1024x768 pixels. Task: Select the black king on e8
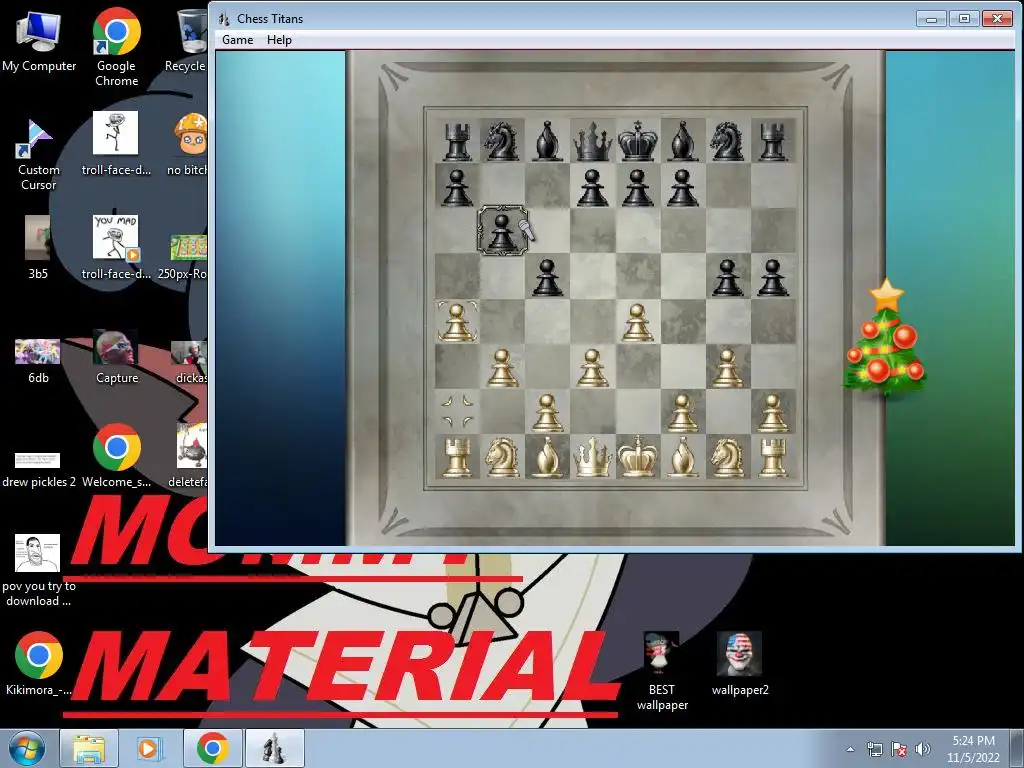637,140
